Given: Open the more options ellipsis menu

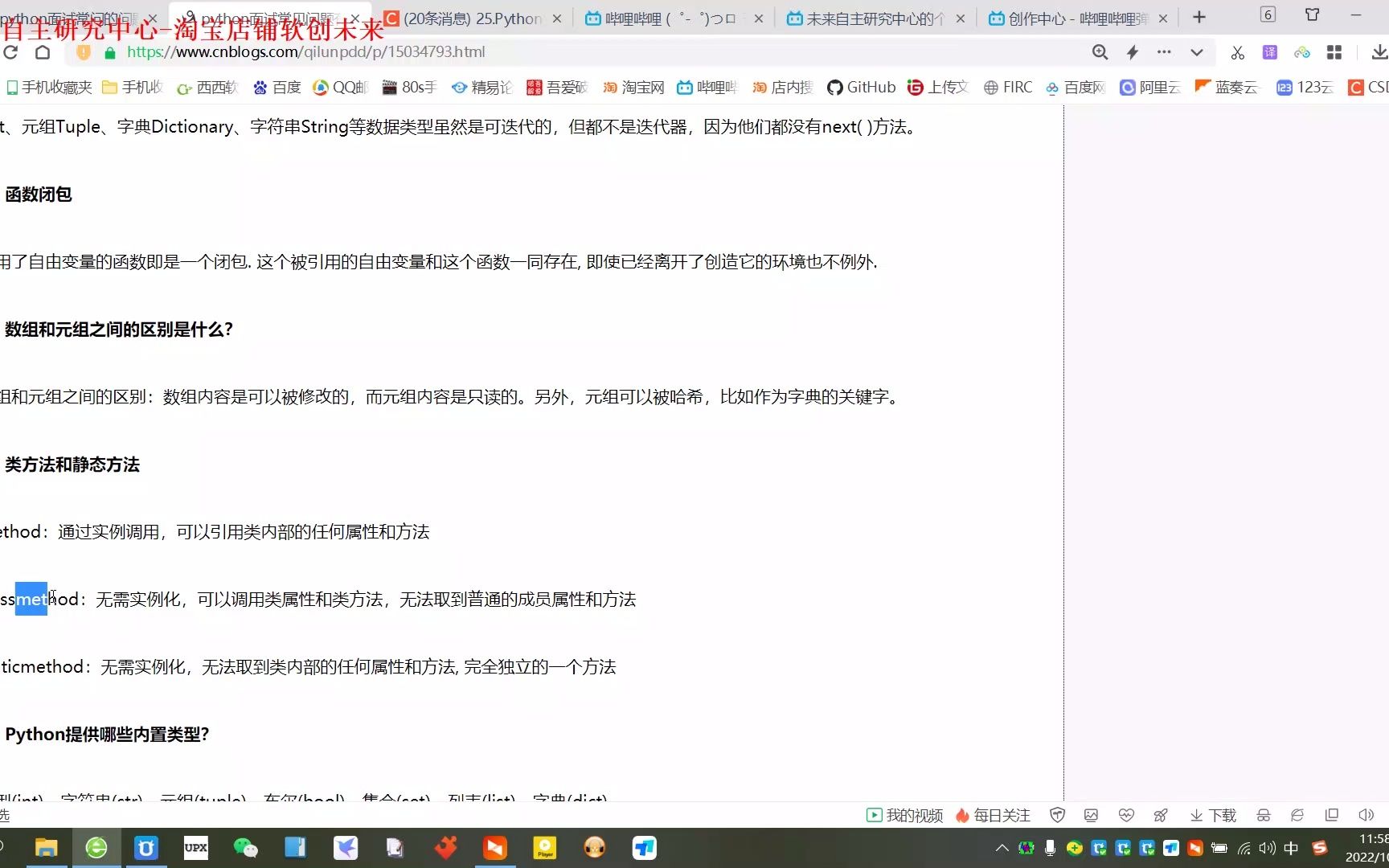Looking at the screenshot, I should 1164,51.
